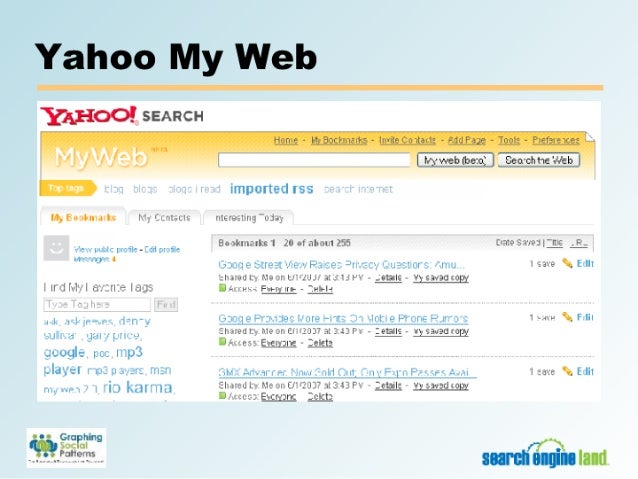Click Edit for Google Provides More Hints bookmark
The width and height of the screenshot is (638, 479).
pos(585,317)
